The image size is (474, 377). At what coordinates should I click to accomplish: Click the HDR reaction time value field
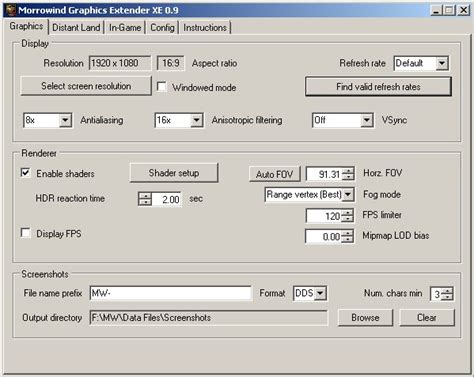coord(166,199)
